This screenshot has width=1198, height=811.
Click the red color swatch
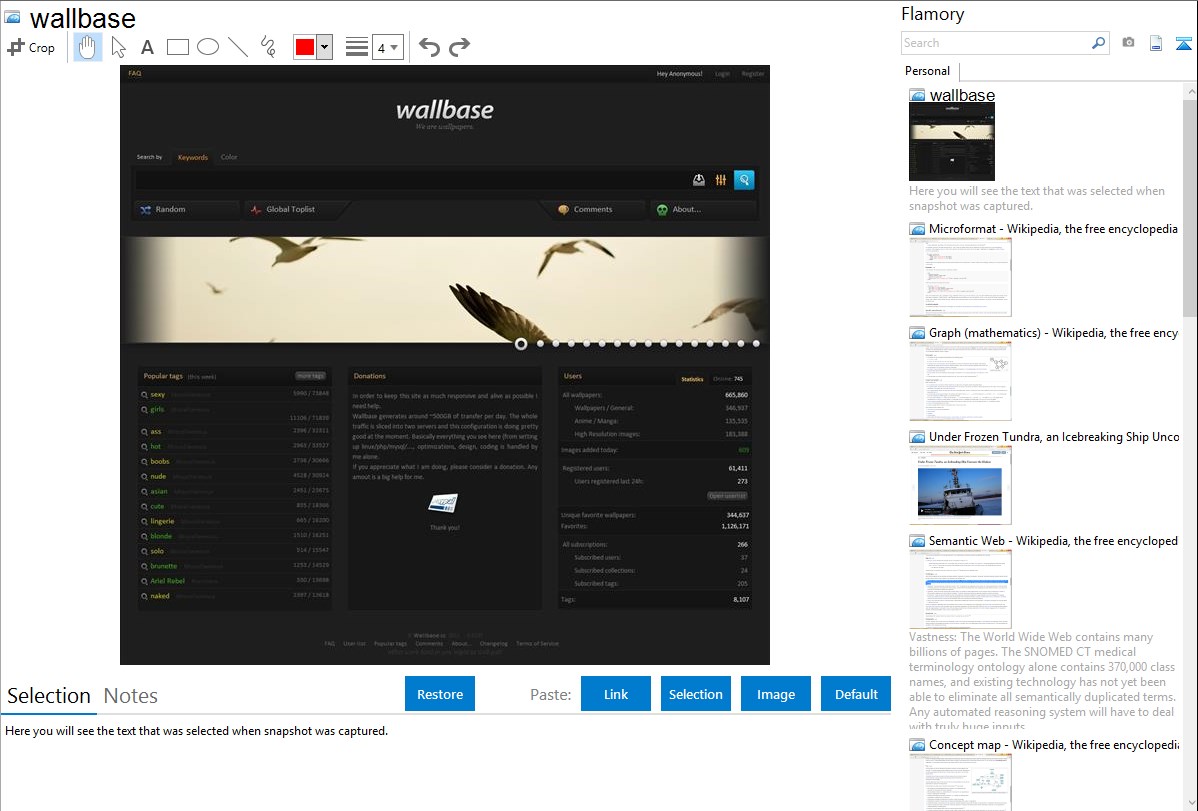point(304,47)
